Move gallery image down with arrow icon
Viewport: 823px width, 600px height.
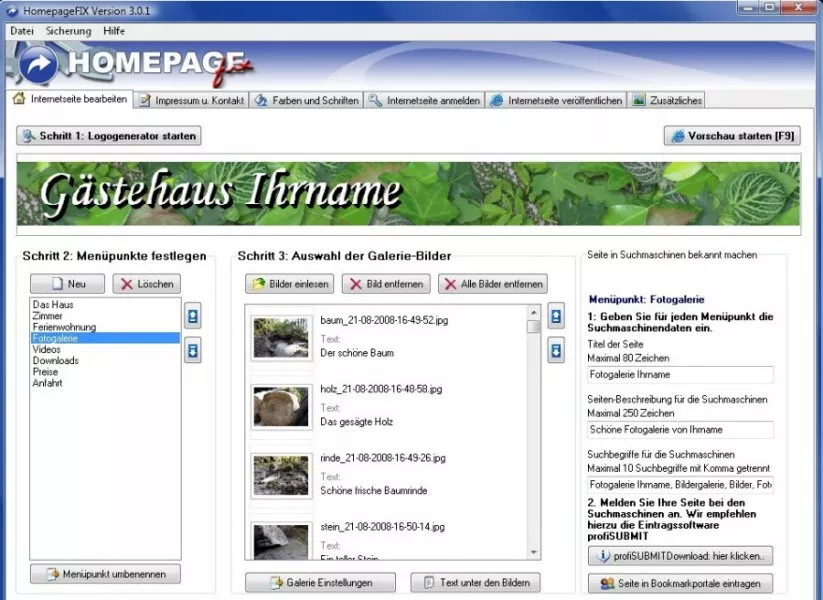[x=556, y=350]
